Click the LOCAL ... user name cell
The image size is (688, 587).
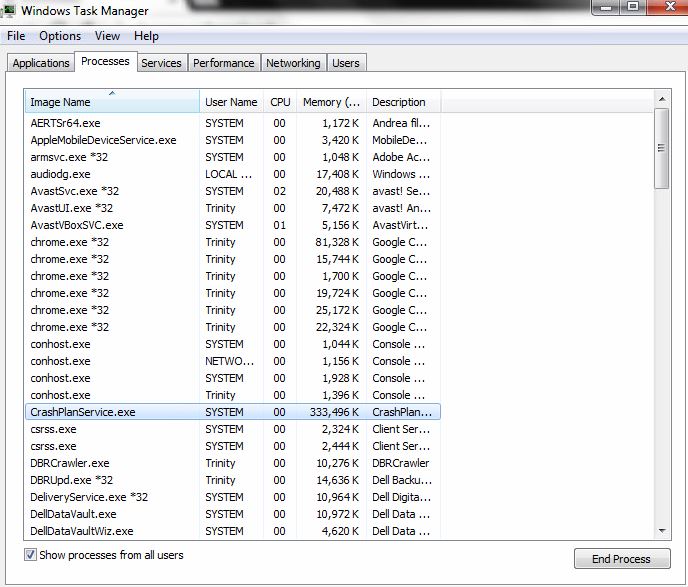tap(229, 174)
